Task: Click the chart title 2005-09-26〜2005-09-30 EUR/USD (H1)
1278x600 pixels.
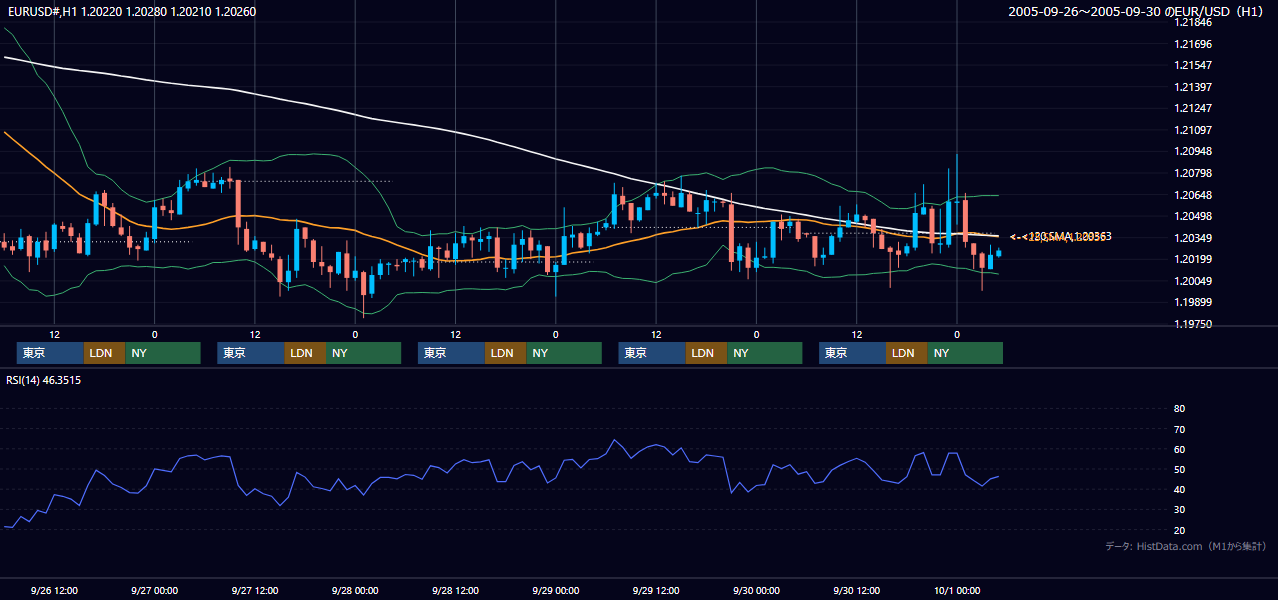Action: point(1138,12)
